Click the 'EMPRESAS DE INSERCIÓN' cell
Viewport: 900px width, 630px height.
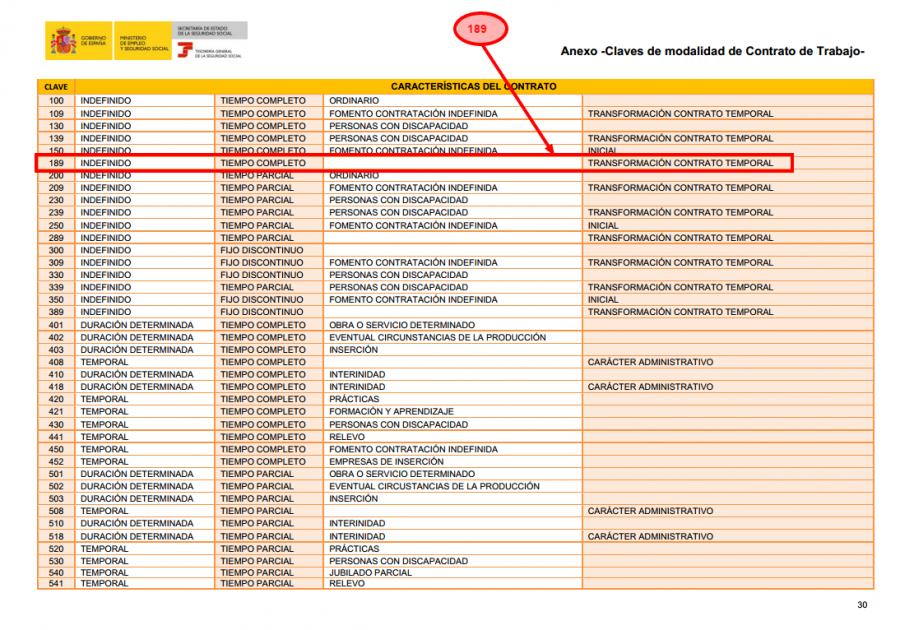click(386, 462)
